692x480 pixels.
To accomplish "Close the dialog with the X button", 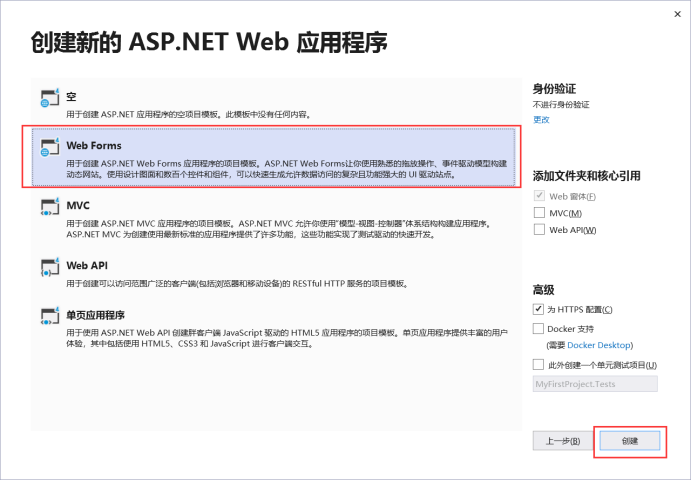I will point(677,14).
